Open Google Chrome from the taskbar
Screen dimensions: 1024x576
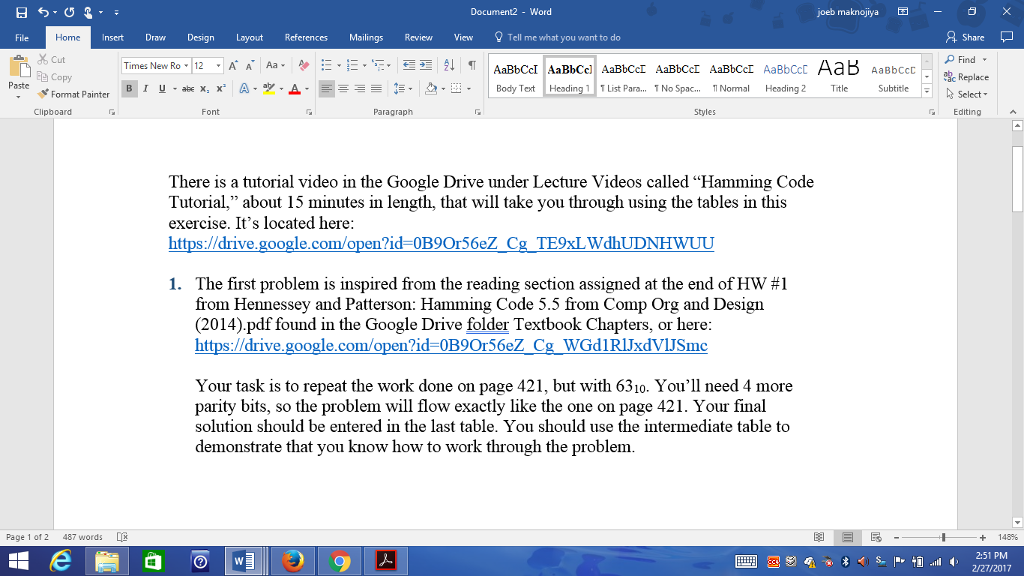[x=338, y=560]
